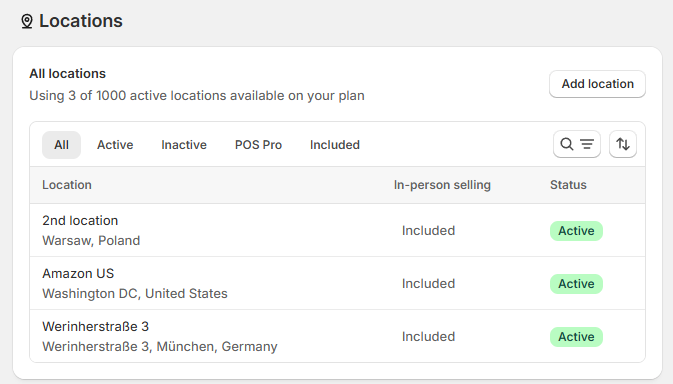Click the Locations pin icon in heading

click(x=27, y=21)
